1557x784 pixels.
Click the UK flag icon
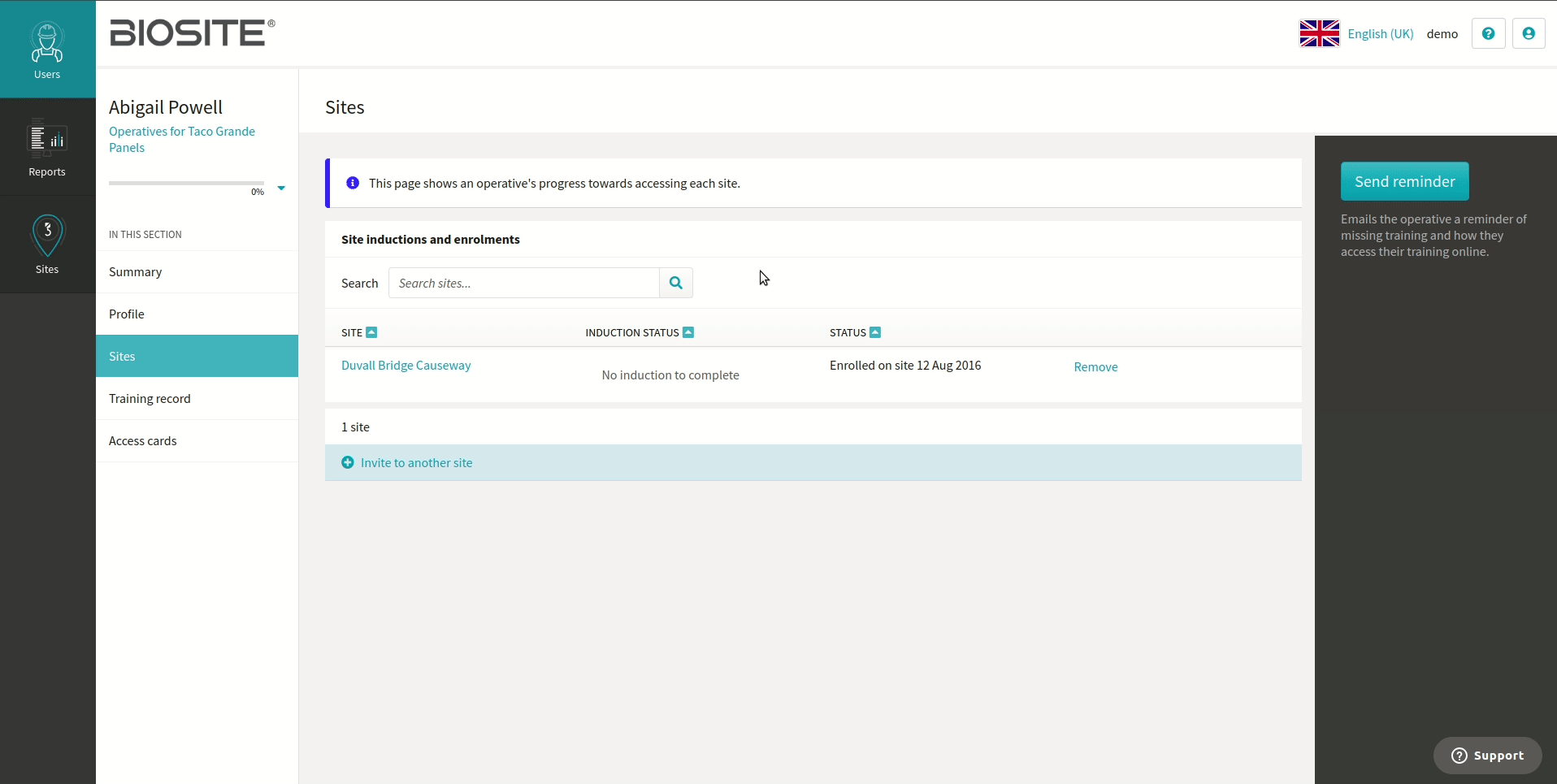coord(1319,34)
